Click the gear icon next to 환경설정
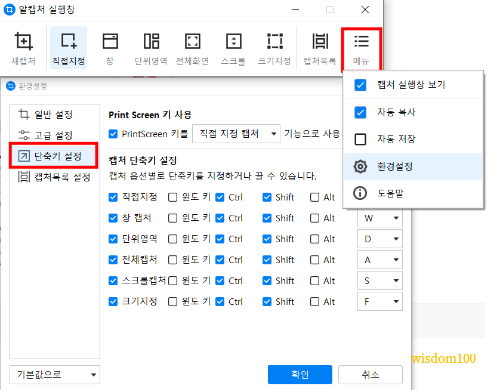Viewport: 500px width, 390px height. (x=360, y=166)
